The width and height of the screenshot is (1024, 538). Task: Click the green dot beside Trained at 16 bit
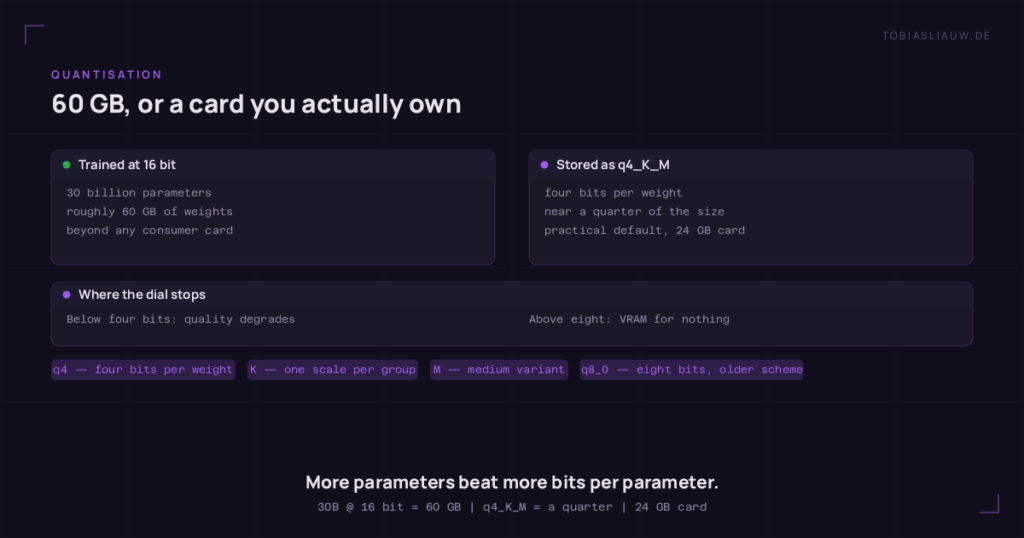coord(67,165)
